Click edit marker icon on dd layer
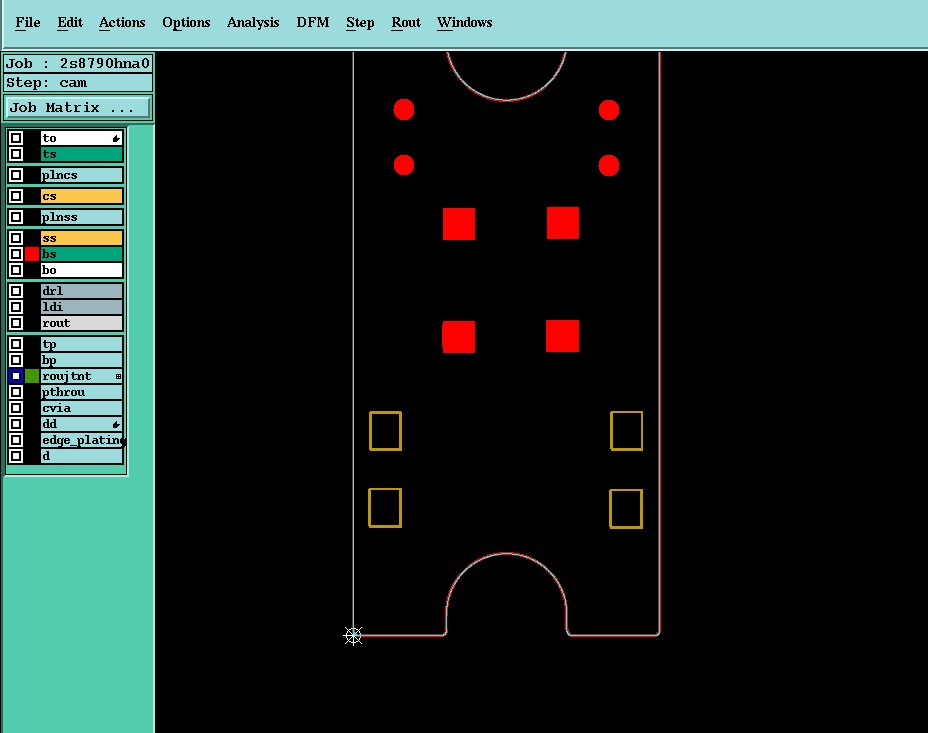 coord(116,424)
